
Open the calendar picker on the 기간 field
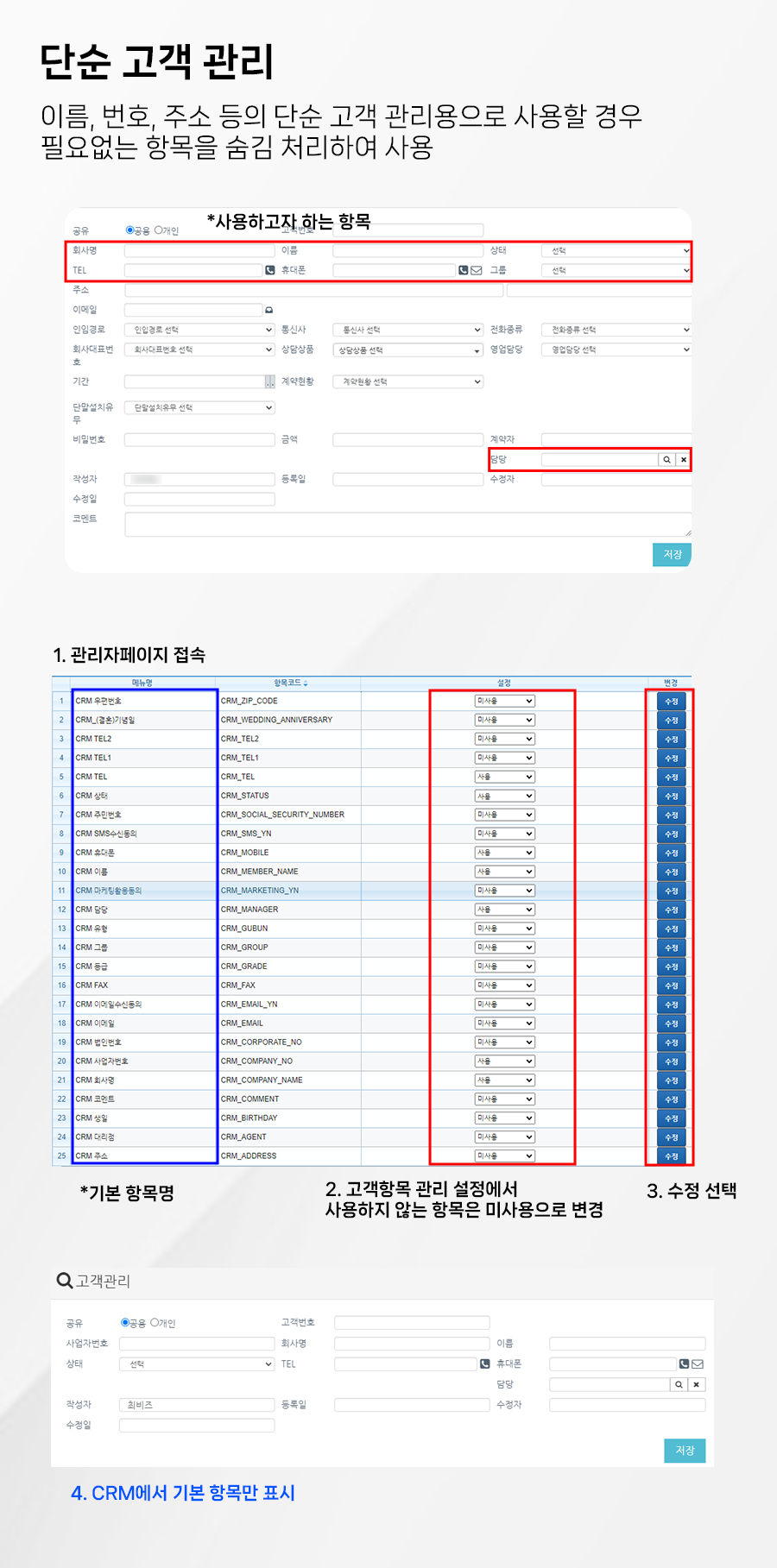270,382
